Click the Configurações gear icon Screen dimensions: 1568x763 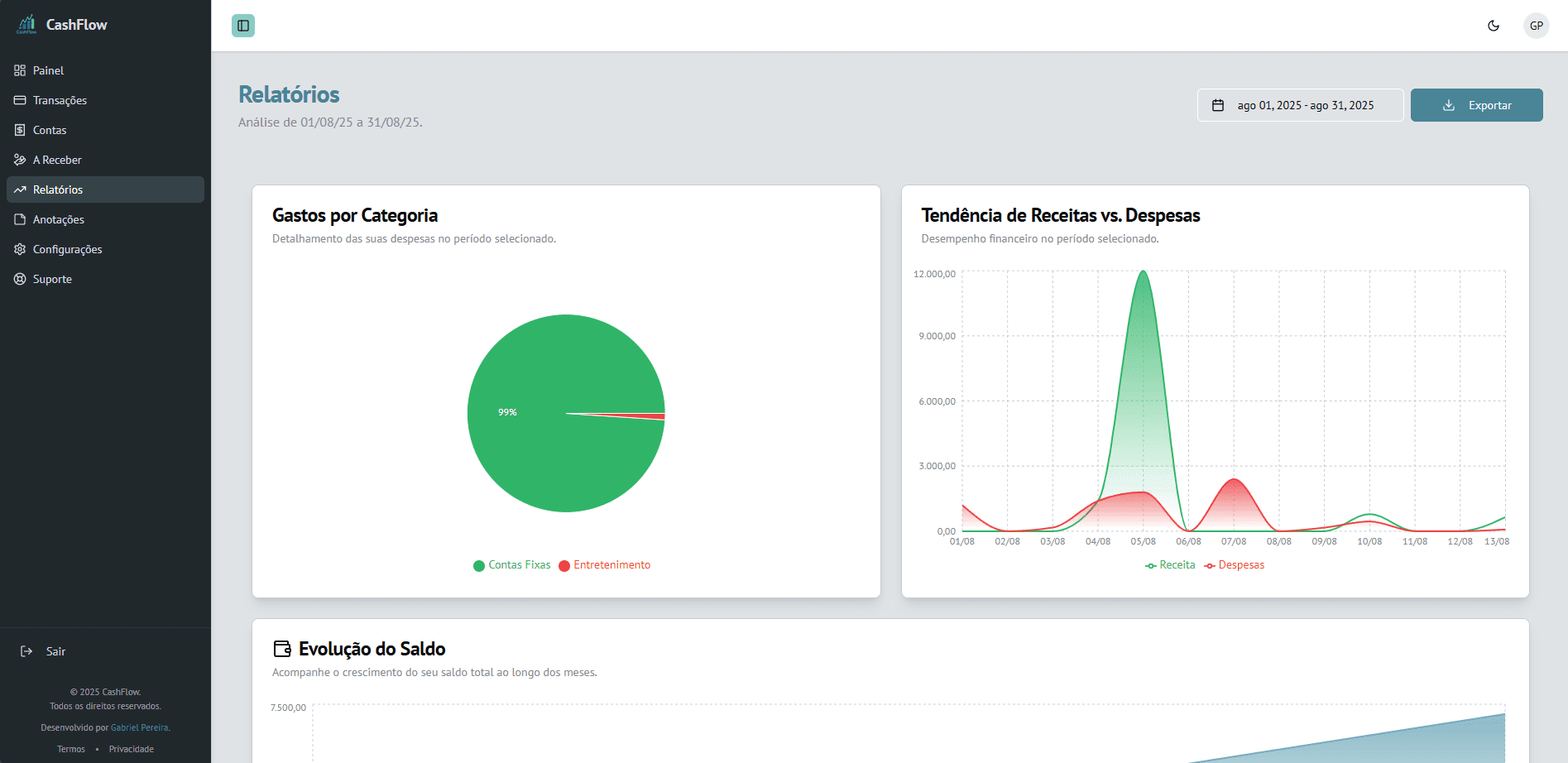point(20,249)
